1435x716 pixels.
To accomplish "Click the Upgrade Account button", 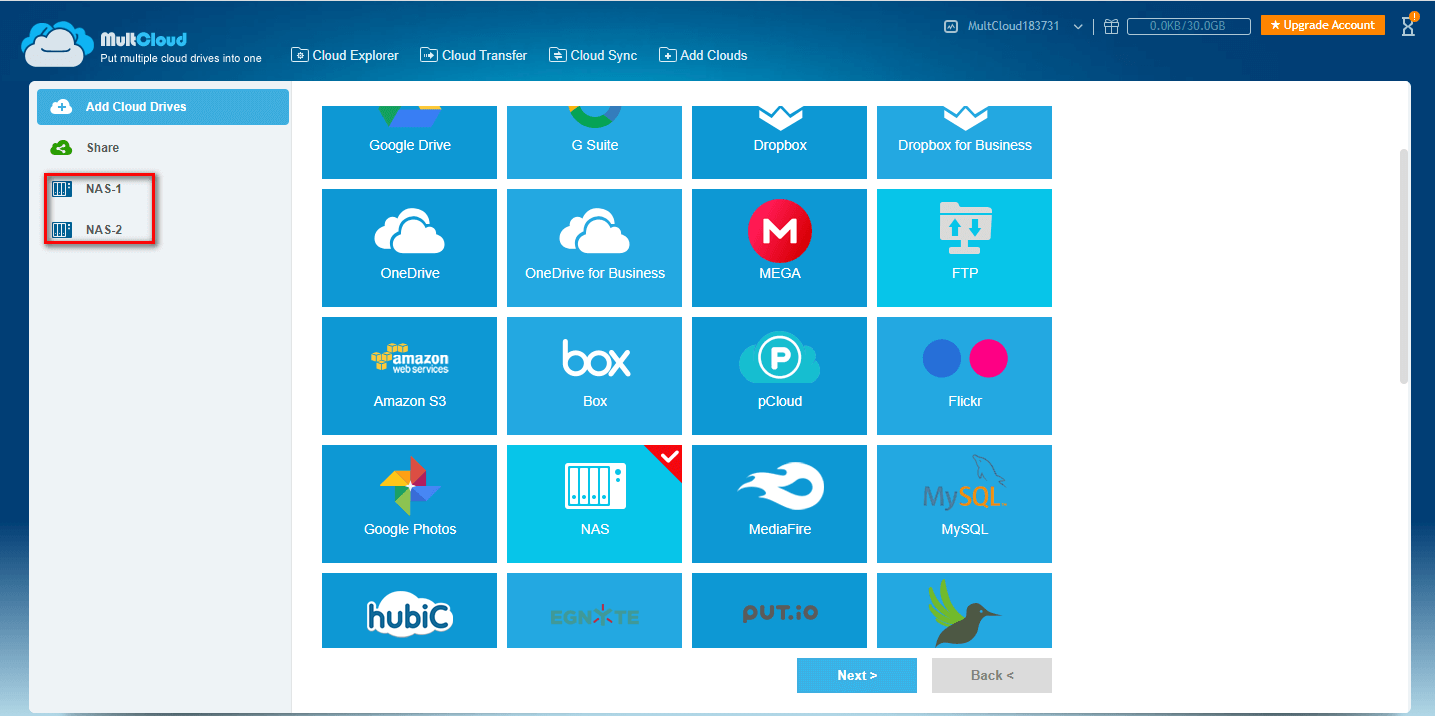I will tap(1323, 25).
